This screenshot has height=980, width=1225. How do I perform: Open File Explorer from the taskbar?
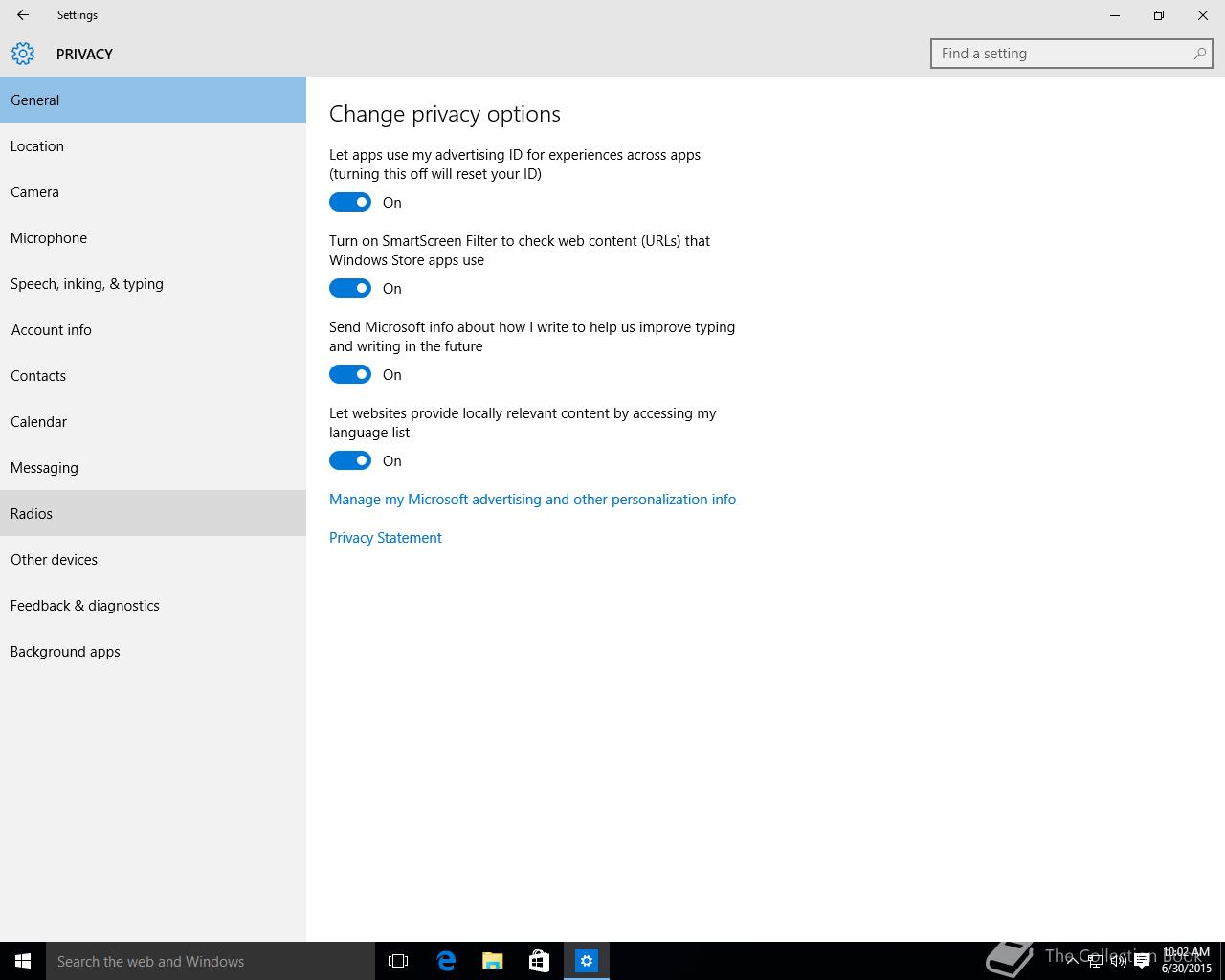493,961
